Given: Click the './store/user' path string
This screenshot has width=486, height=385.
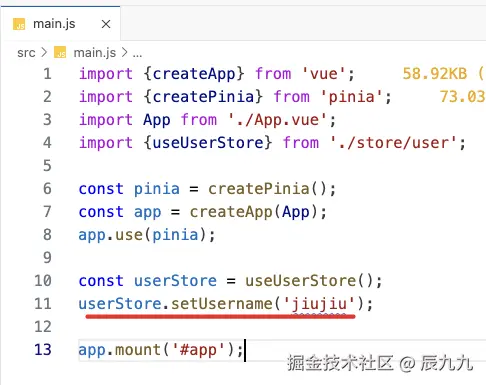Looking at the screenshot, I should click(393, 143).
